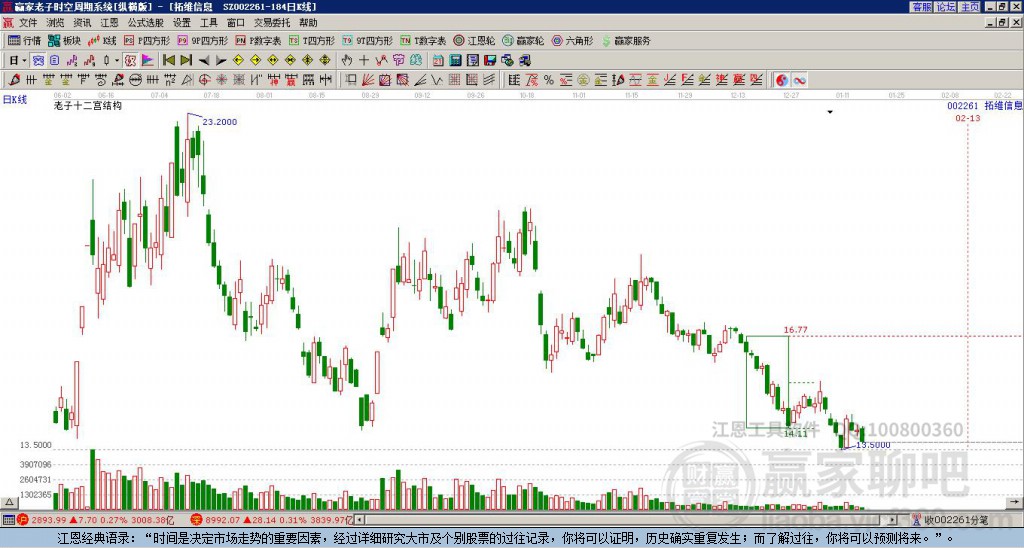Open 赢家服务 service

pos(626,40)
